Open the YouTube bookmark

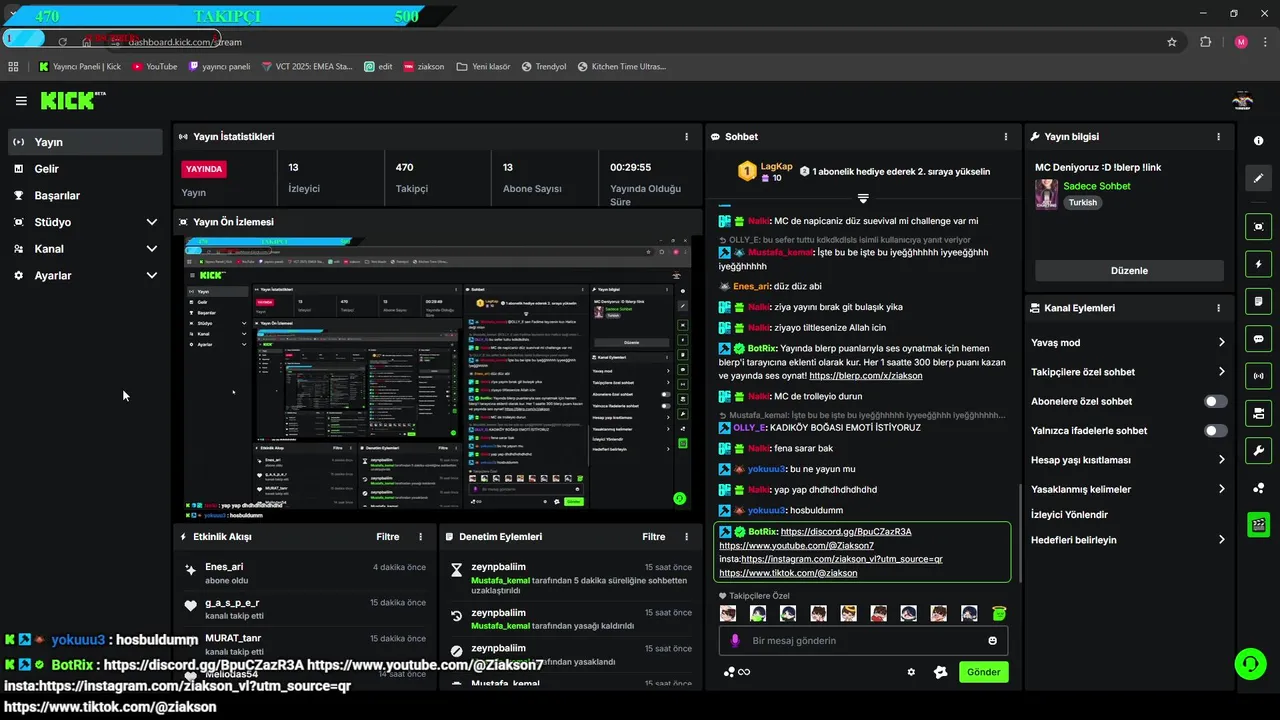[x=153, y=67]
